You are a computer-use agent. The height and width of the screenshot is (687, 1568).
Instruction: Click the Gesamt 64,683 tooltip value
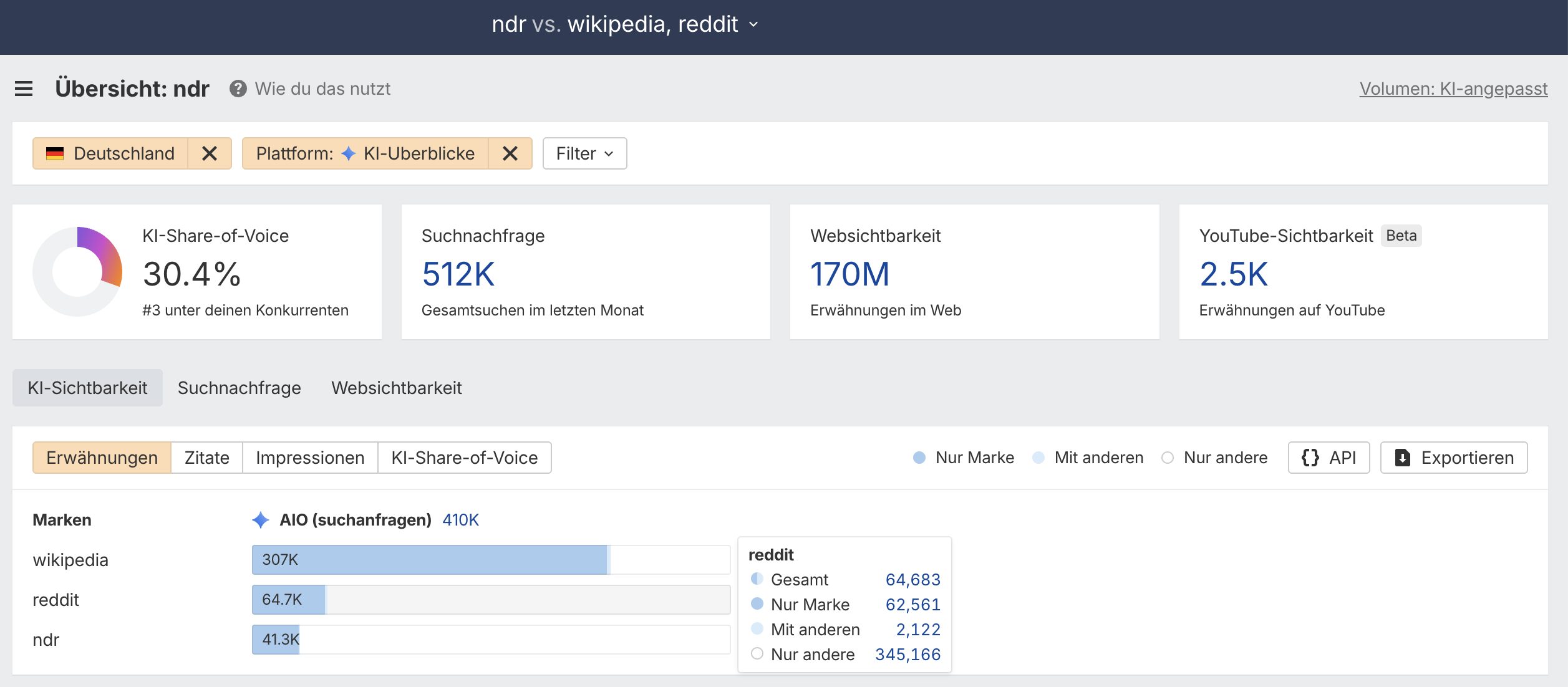[x=912, y=580]
